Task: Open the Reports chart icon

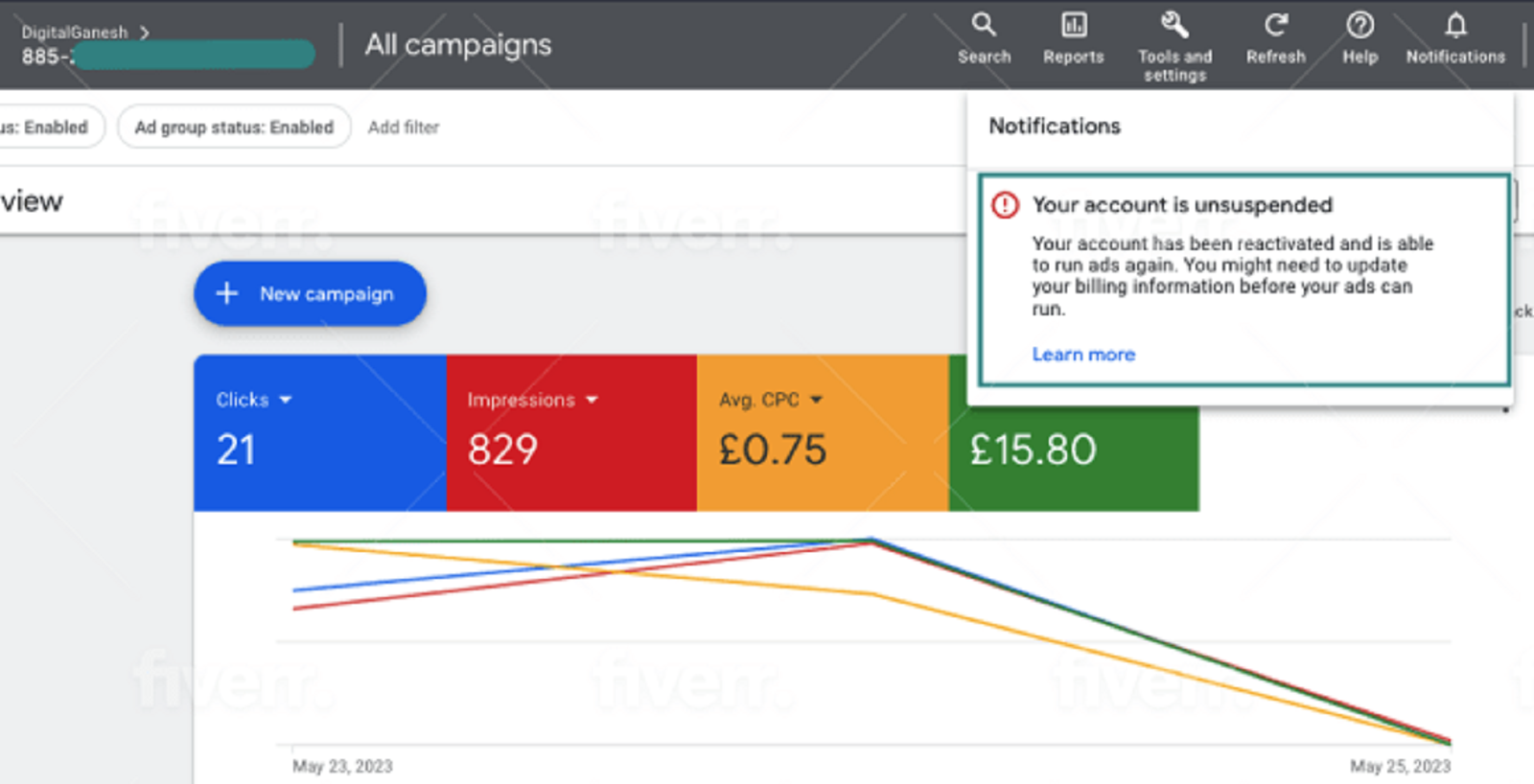Action: click(x=1074, y=25)
